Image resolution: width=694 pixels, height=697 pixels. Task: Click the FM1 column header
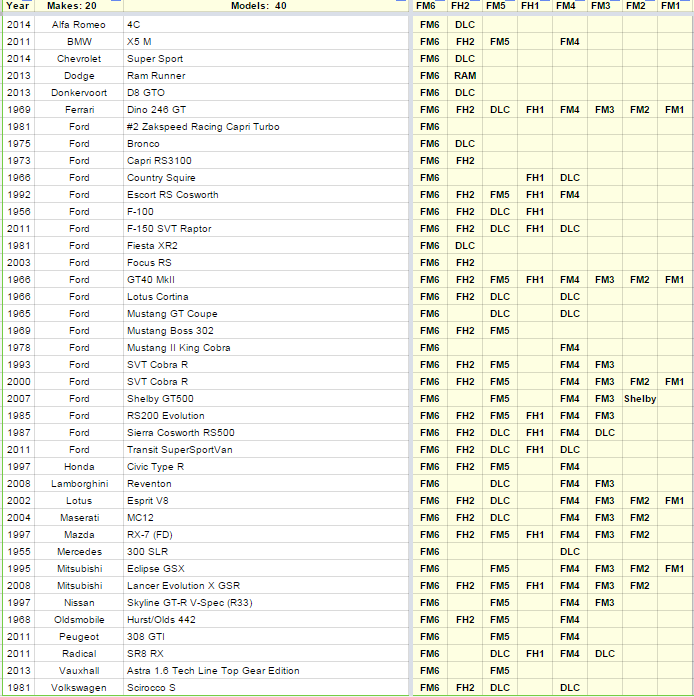[x=675, y=6]
